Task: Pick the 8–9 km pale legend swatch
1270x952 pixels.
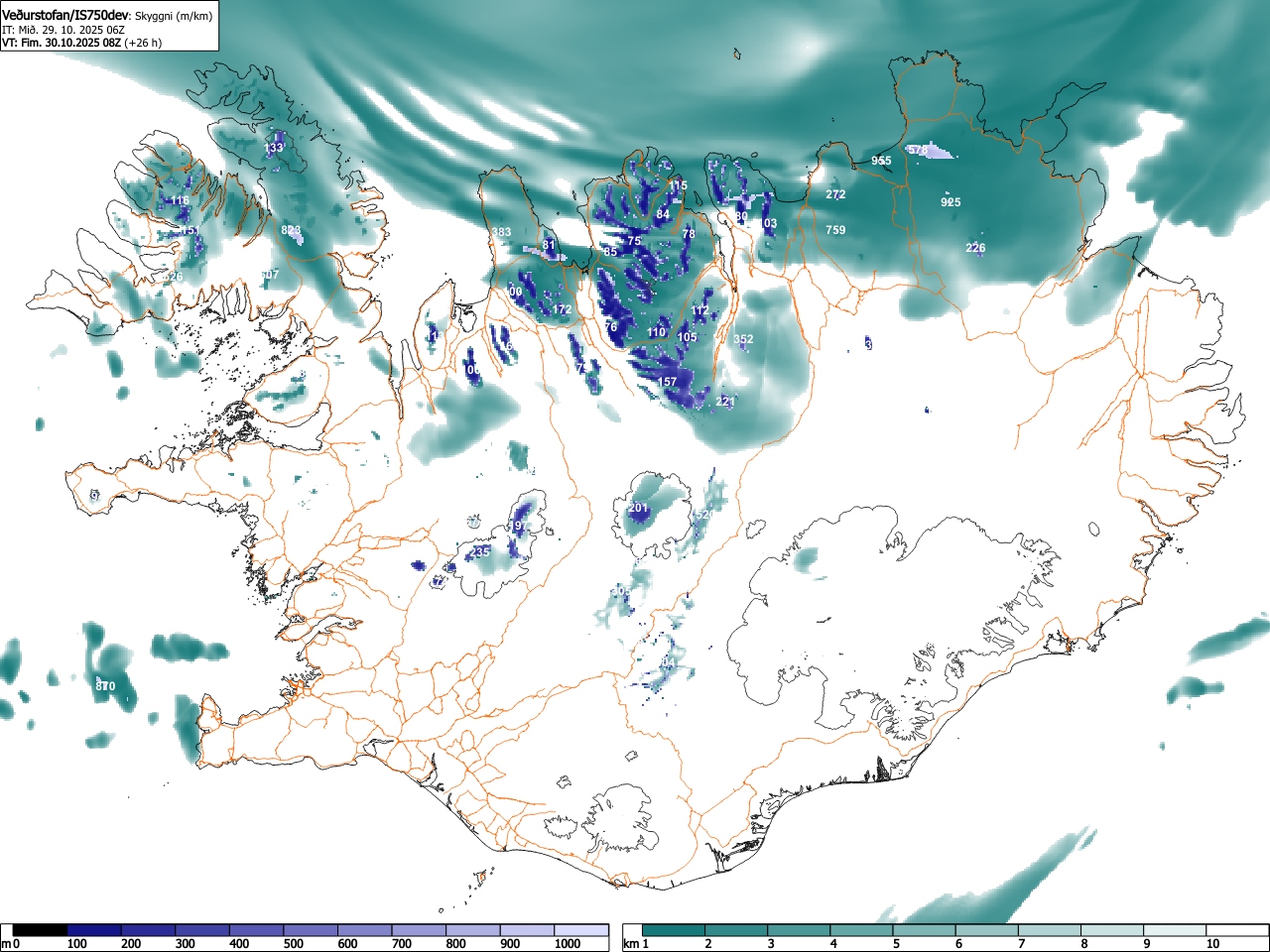Action: click(1114, 930)
